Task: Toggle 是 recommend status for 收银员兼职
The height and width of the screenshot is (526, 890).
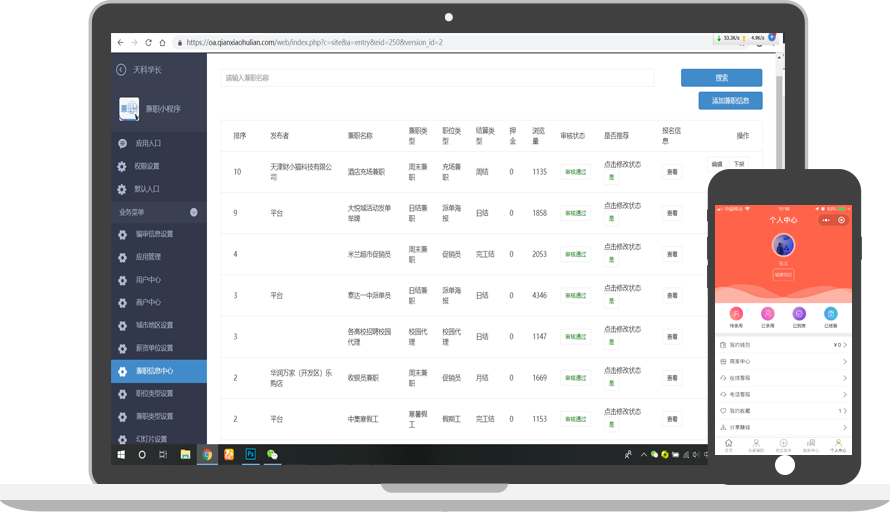Action: (x=611, y=384)
